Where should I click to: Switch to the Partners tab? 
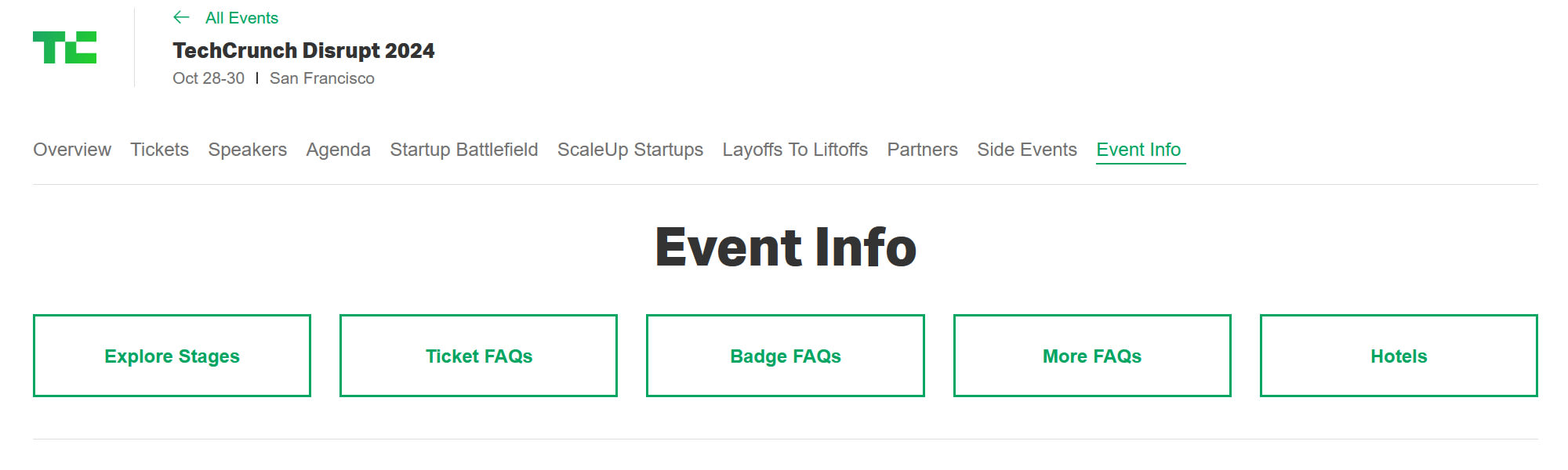[922, 150]
